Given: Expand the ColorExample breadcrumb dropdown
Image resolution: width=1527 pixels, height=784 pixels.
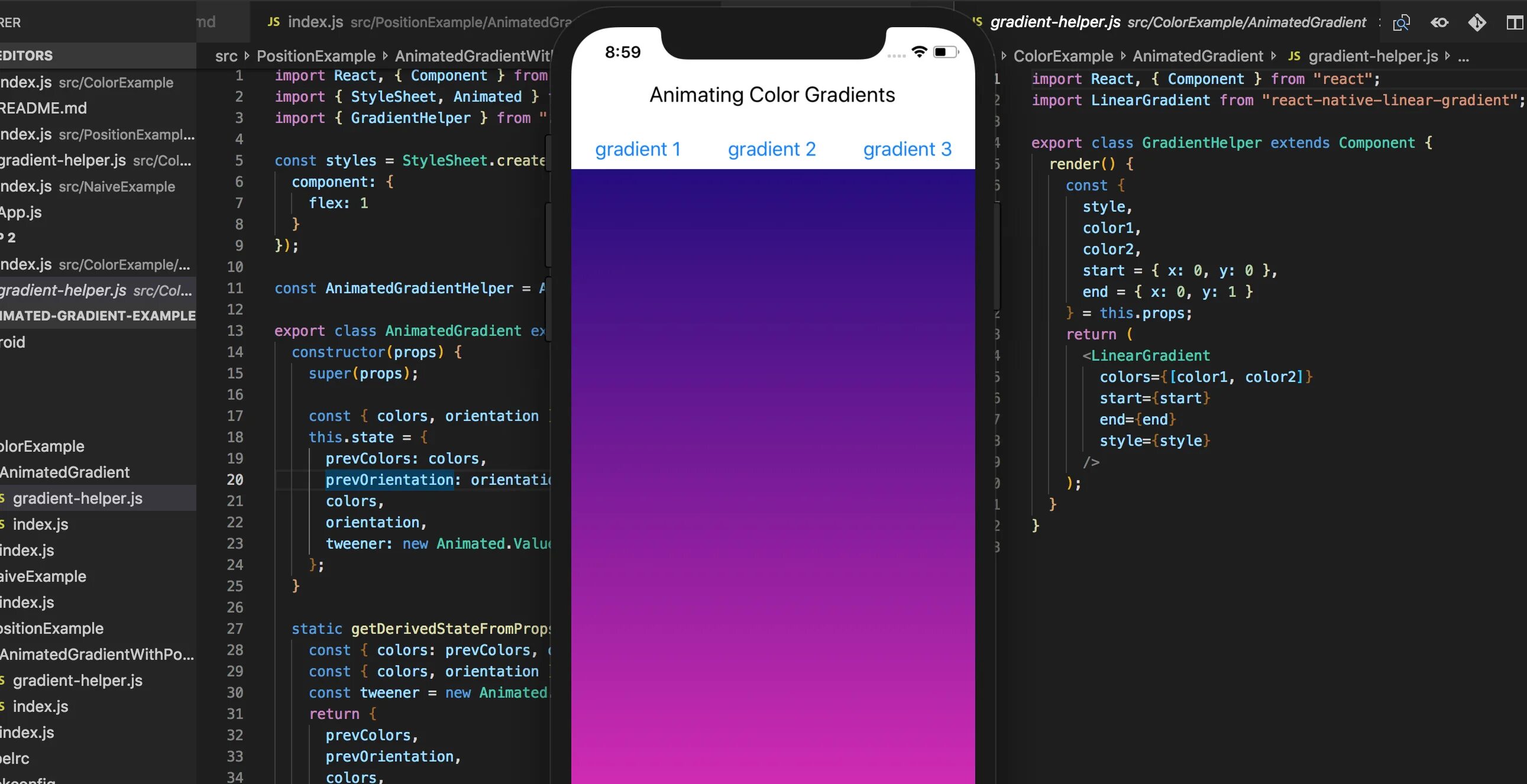Looking at the screenshot, I should pos(1063,56).
